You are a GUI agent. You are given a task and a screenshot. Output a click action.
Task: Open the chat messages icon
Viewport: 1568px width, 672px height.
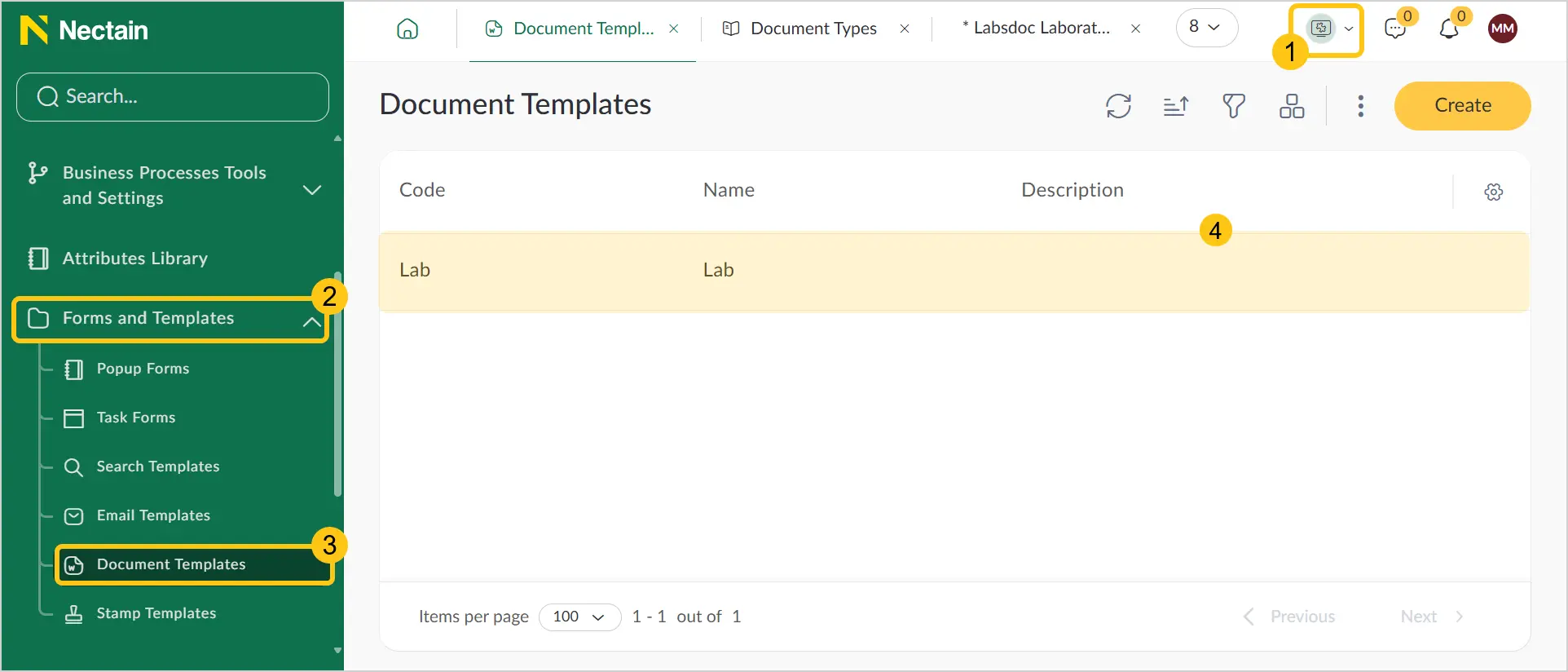(x=1395, y=29)
